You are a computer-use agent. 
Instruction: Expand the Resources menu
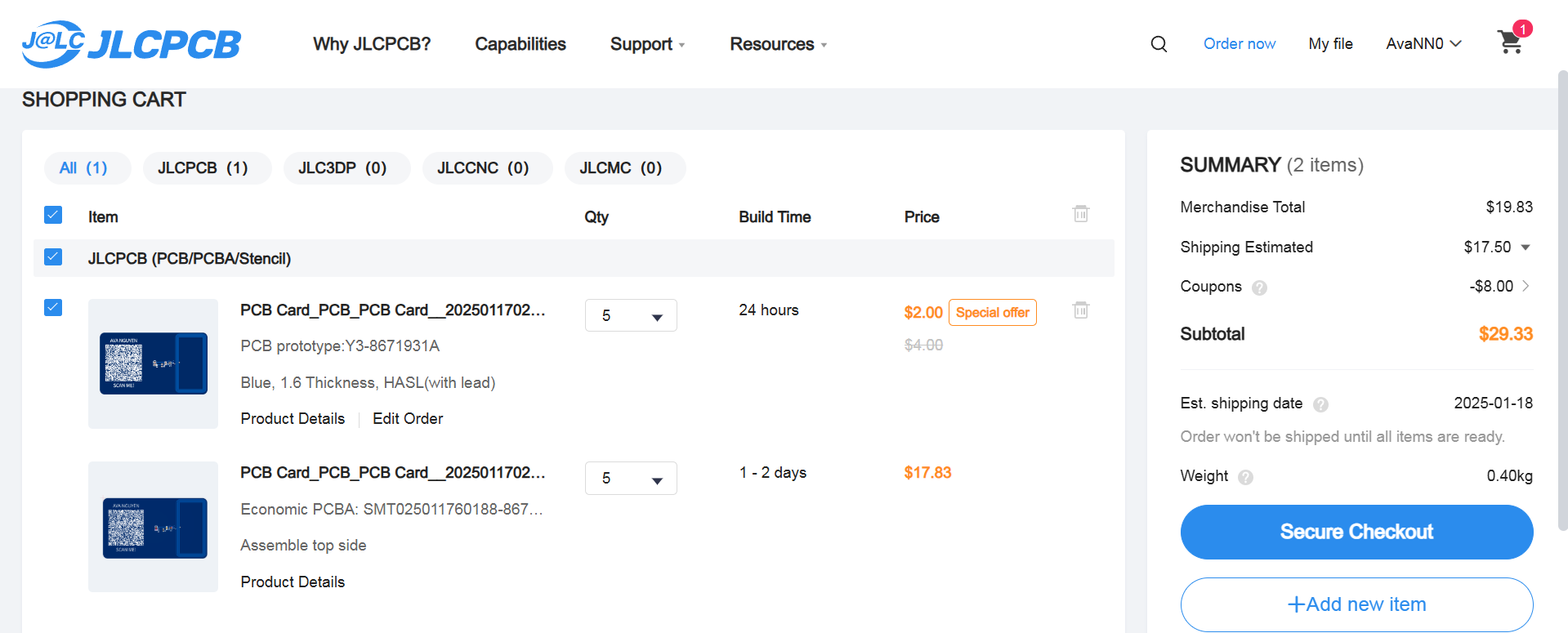tap(779, 44)
